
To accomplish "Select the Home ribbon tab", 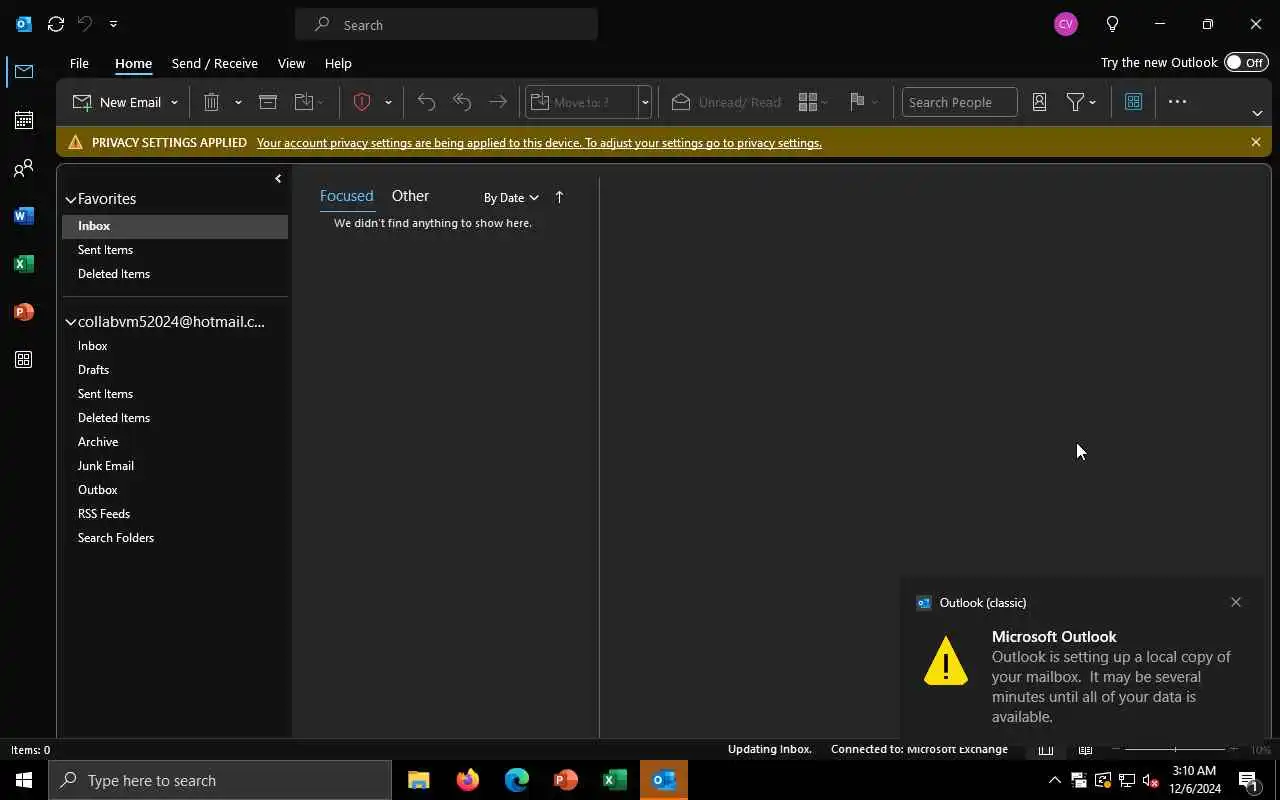I will coord(133,63).
